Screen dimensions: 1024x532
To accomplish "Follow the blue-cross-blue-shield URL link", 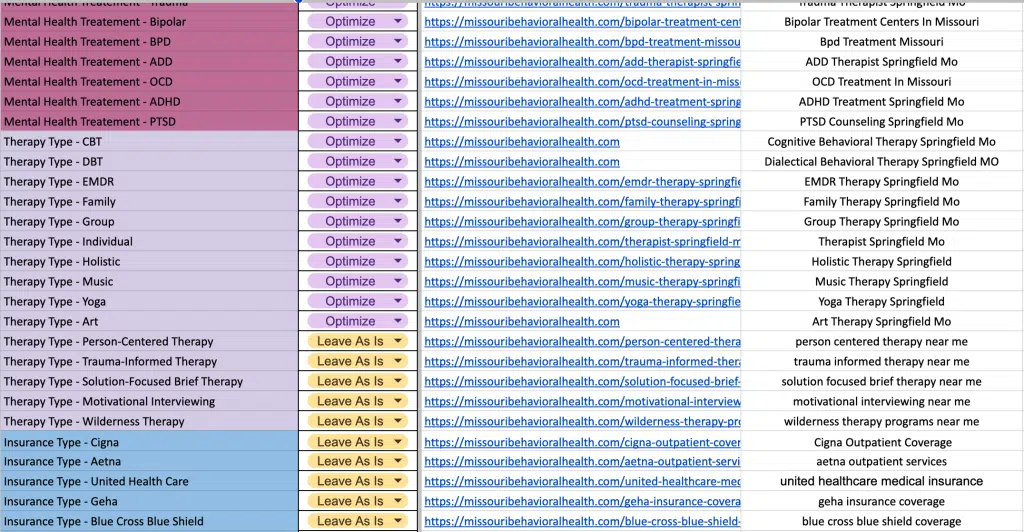I will point(582,522).
